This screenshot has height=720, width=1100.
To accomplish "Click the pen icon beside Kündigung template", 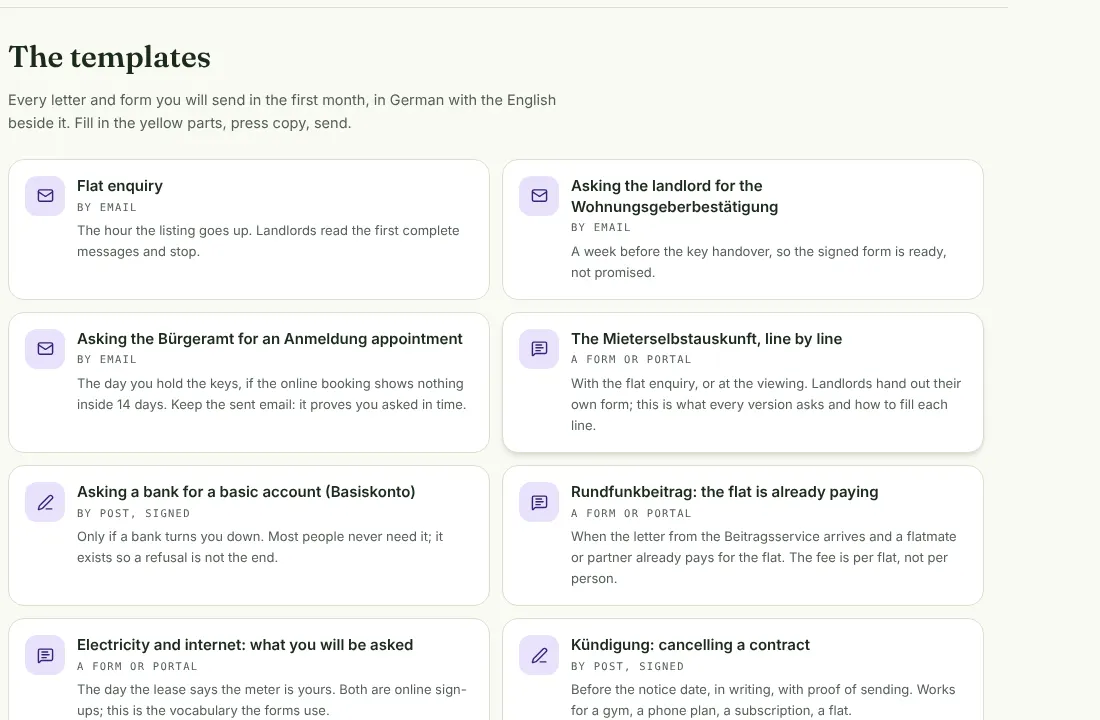I will tap(539, 655).
